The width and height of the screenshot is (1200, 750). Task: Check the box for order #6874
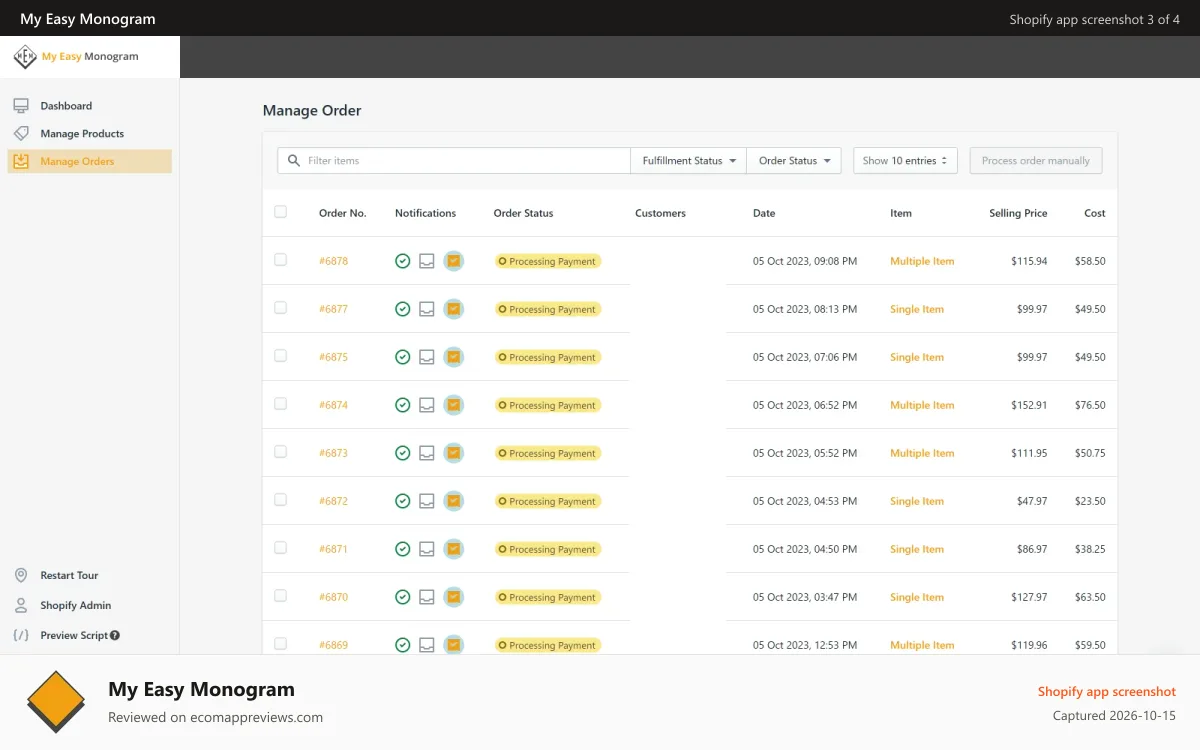280,403
